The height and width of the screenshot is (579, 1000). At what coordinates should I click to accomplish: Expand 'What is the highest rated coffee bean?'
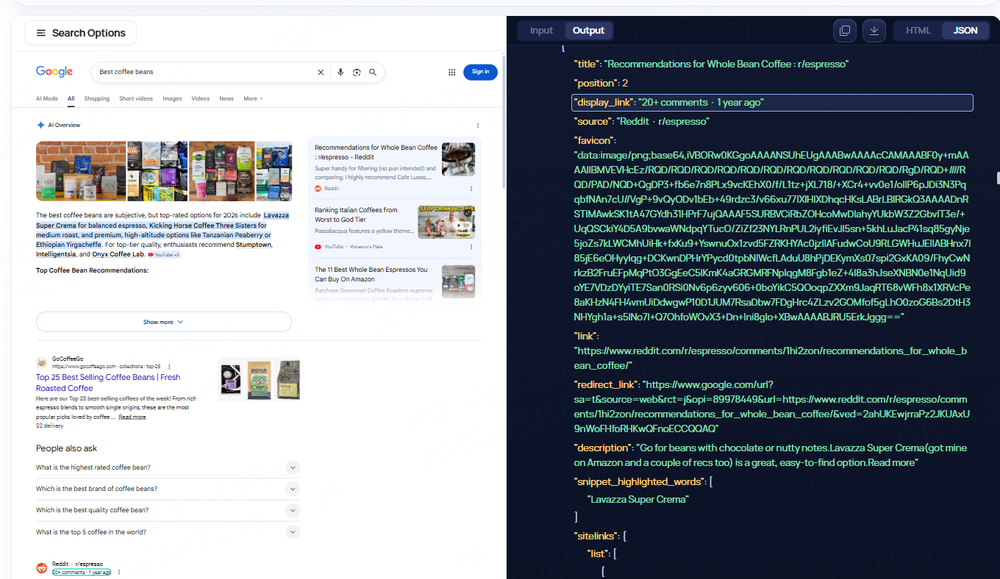pos(168,467)
